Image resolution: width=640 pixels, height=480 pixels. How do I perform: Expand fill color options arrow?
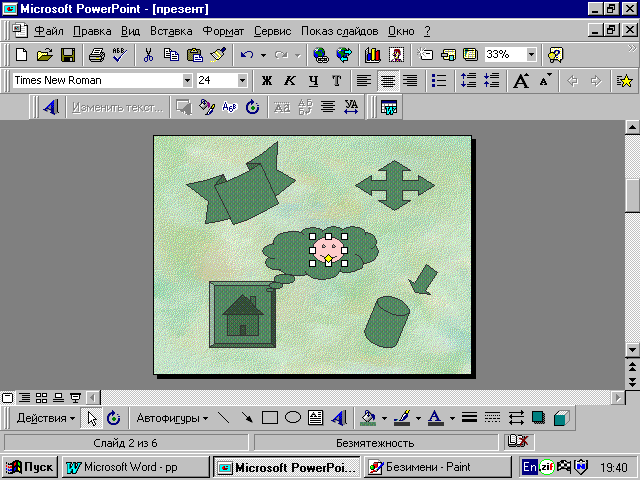(384, 418)
